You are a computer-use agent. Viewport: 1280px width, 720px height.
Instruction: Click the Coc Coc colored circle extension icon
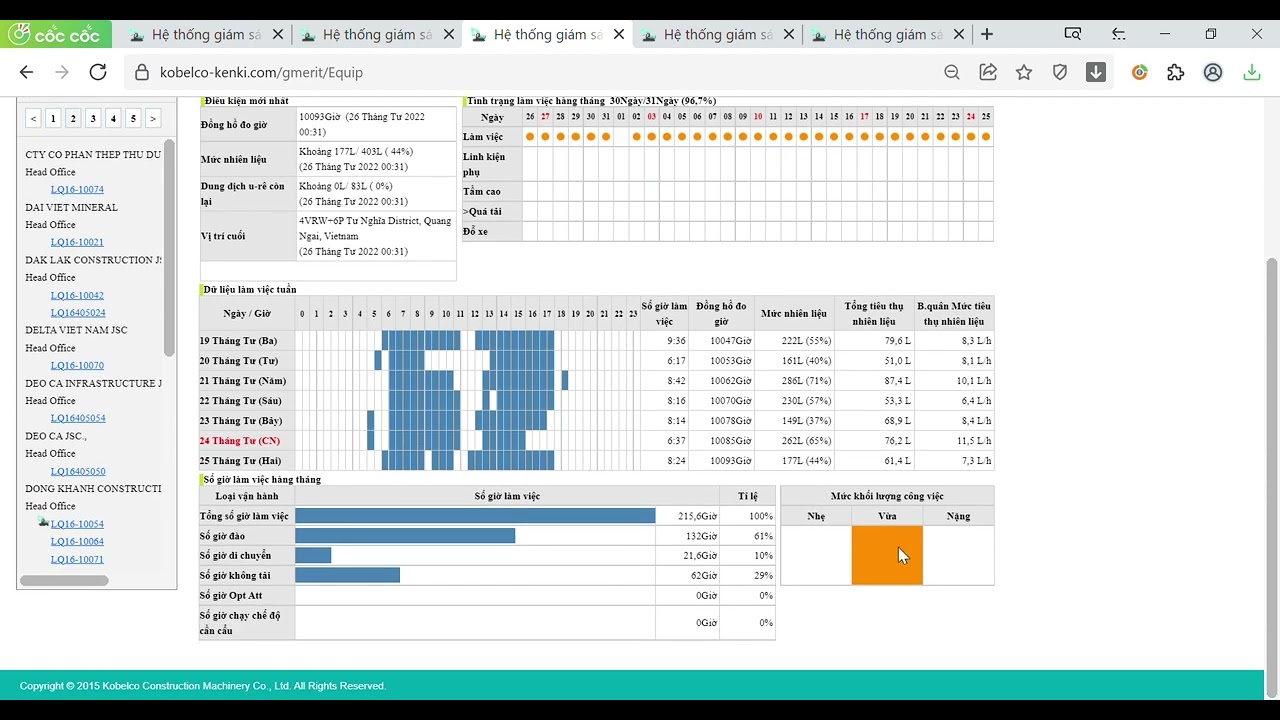(1139, 72)
